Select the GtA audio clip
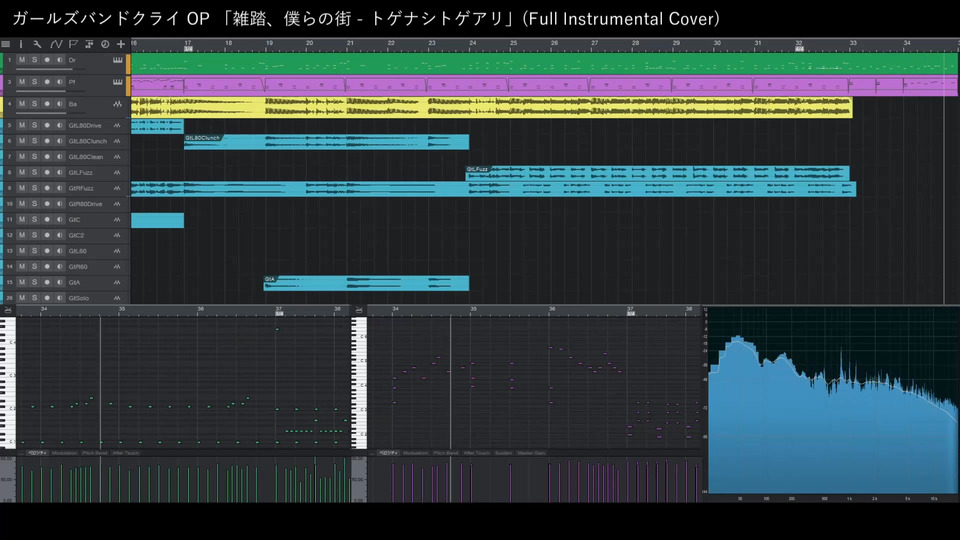The height and width of the screenshot is (540, 960). click(x=366, y=283)
